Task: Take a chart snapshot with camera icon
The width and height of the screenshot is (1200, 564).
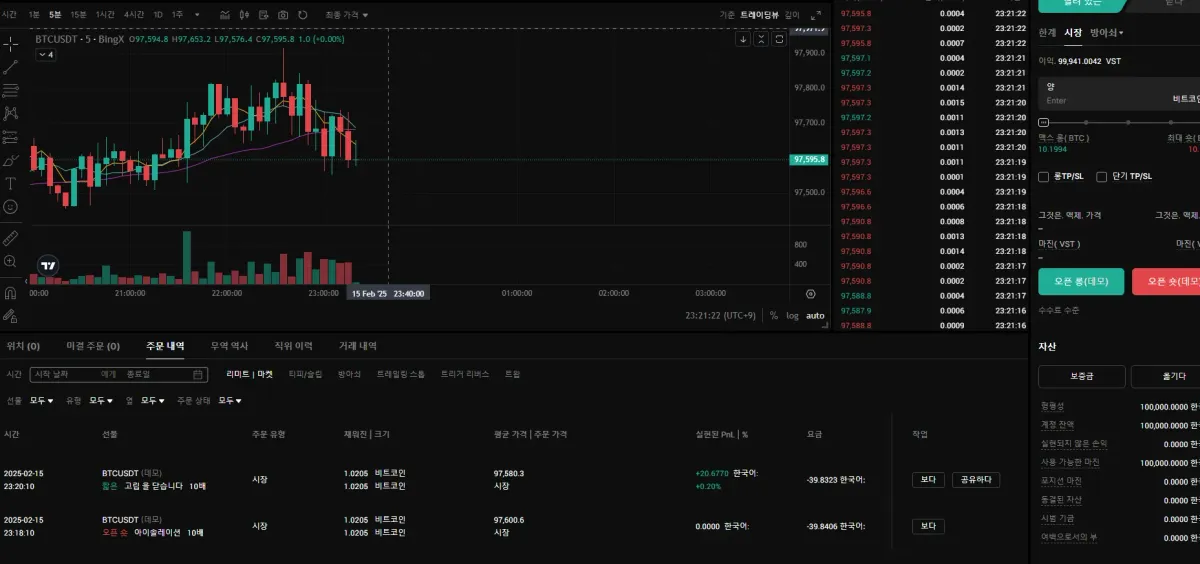Action: pos(283,15)
